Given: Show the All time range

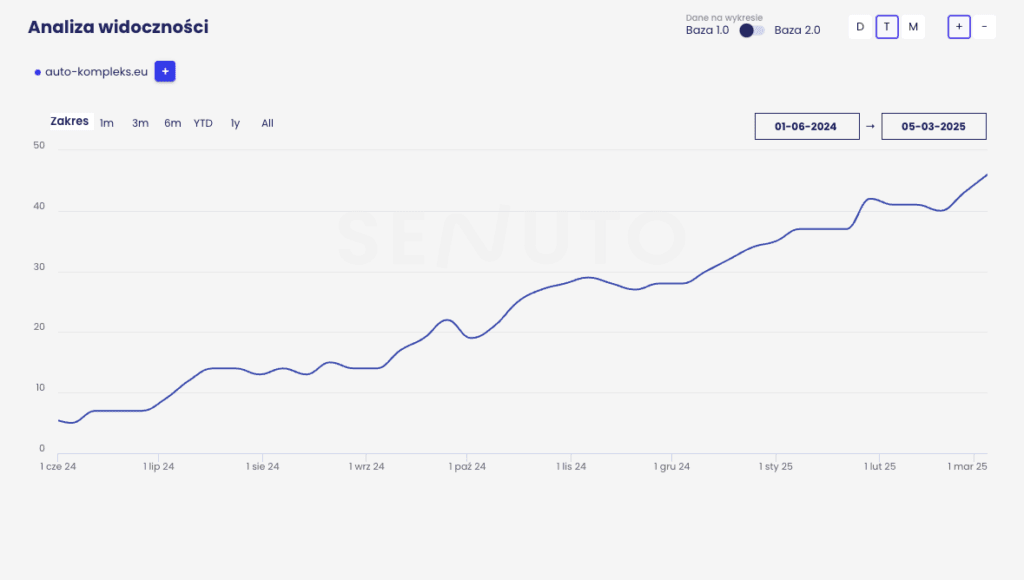Looking at the screenshot, I should pos(267,123).
